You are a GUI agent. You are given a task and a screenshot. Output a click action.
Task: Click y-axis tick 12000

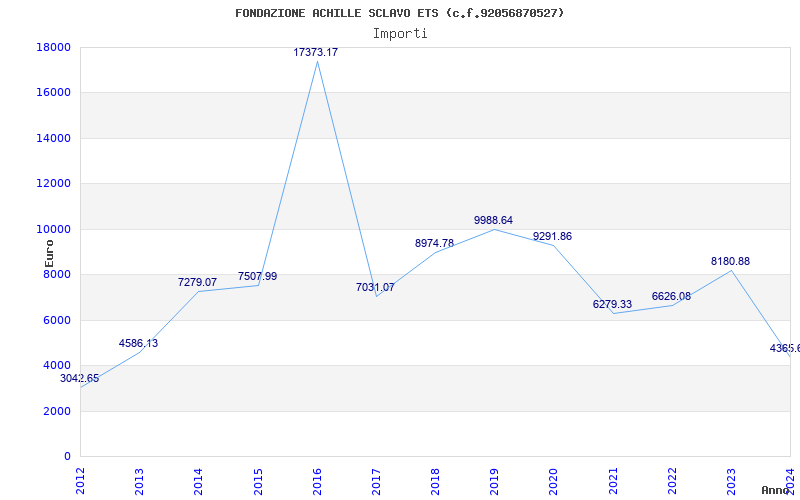tap(53, 184)
